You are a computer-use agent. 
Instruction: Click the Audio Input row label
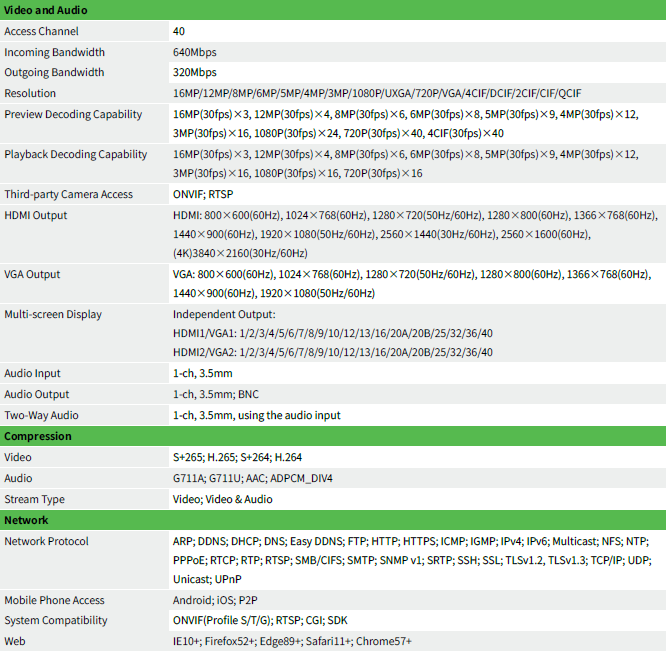click(32, 374)
